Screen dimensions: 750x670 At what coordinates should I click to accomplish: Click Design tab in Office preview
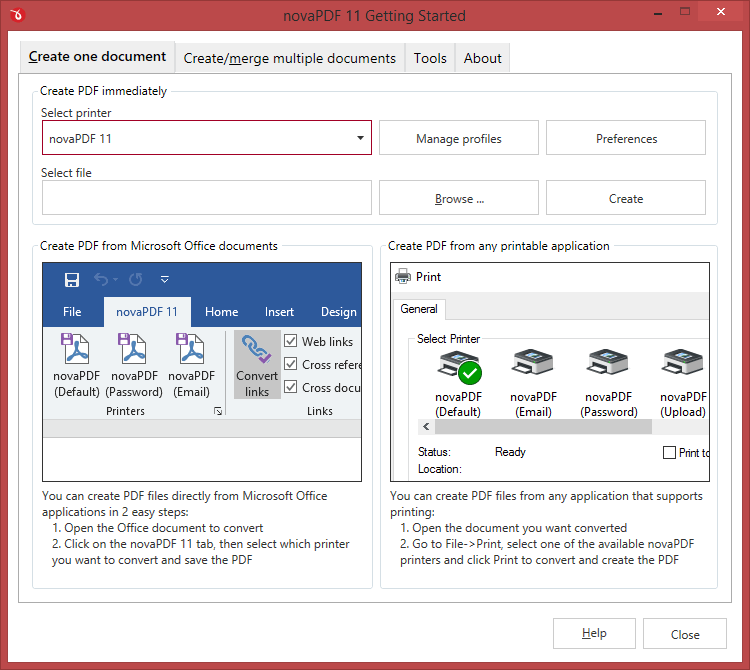(x=338, y=312)
